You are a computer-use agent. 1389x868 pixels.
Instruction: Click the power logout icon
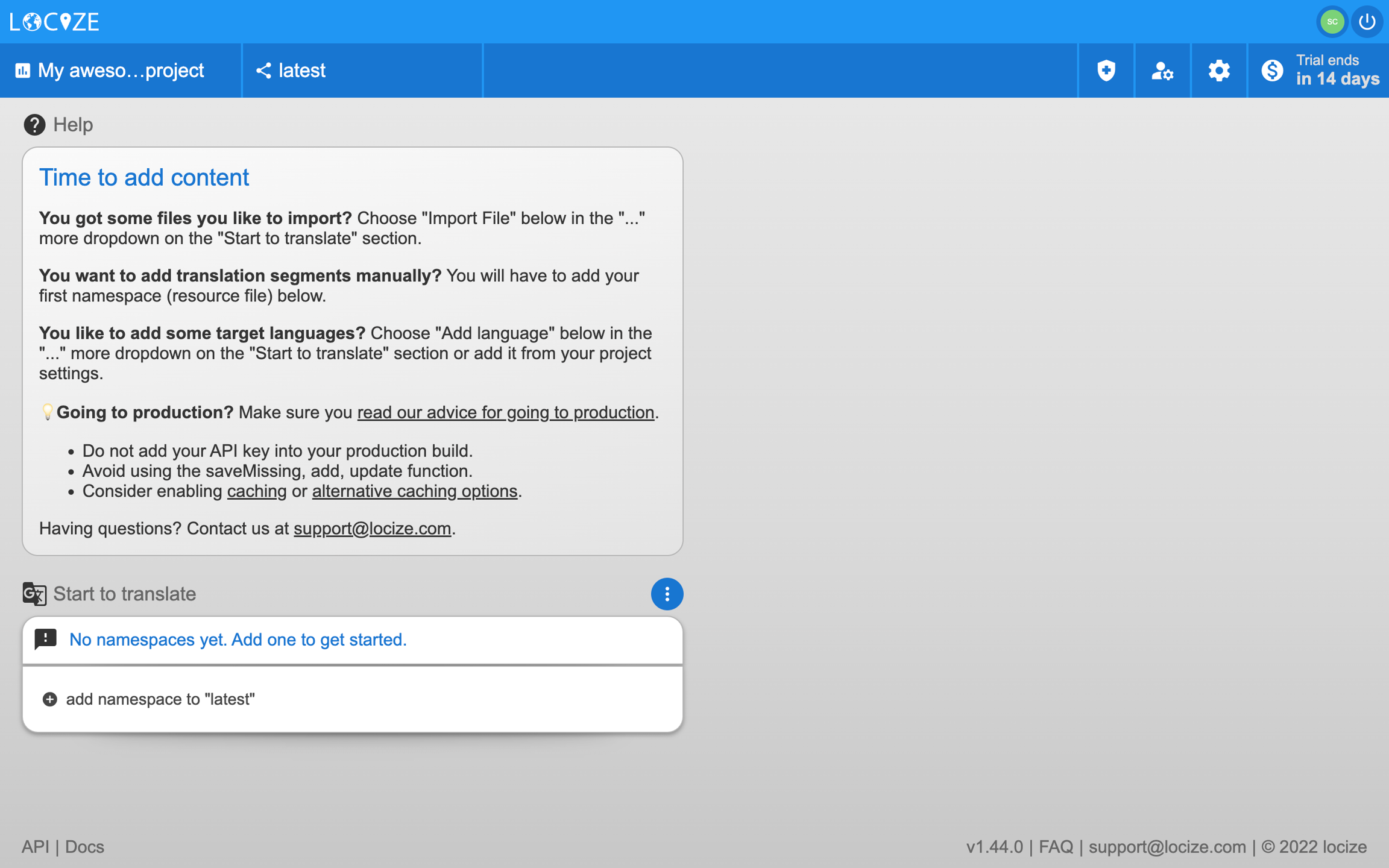pyautogui.click(x=1367, y=22)
